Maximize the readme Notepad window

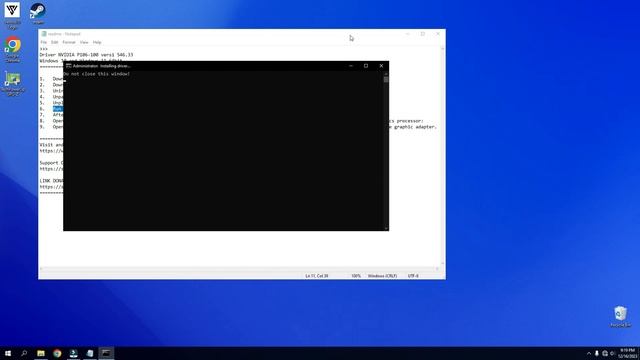[422, 34]
